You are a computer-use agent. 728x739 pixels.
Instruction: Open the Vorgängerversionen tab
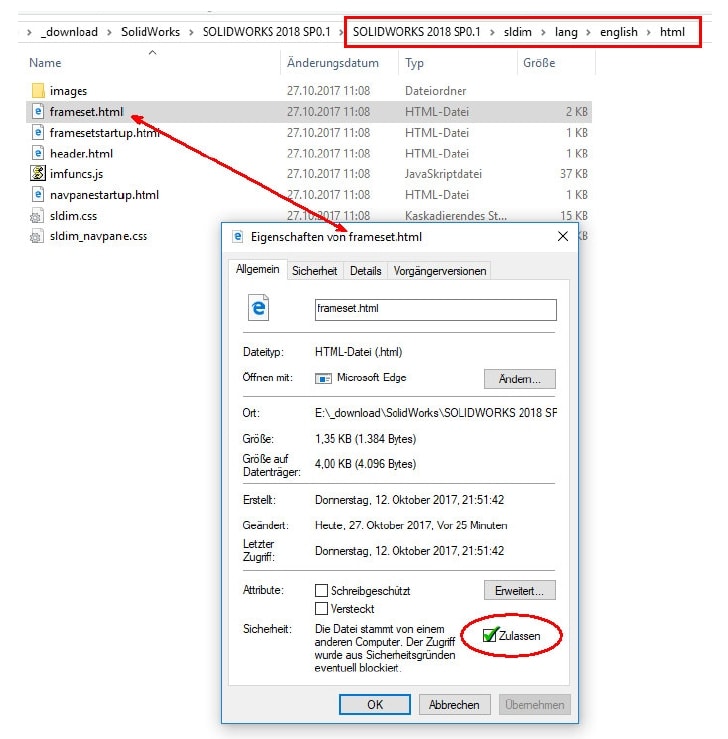click(440, 271)
